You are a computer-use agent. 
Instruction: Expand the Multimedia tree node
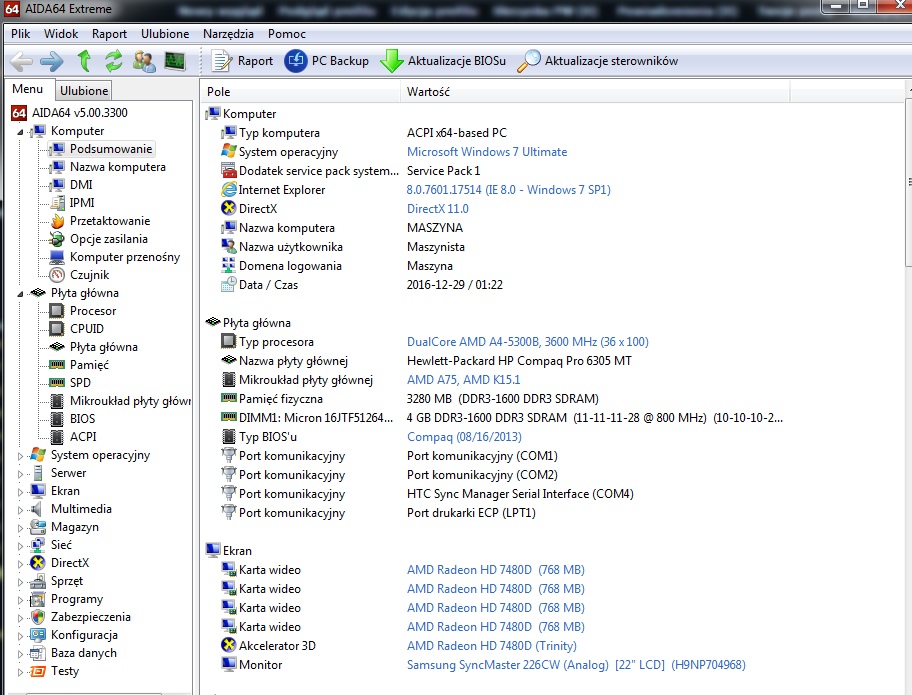[20, 510]
